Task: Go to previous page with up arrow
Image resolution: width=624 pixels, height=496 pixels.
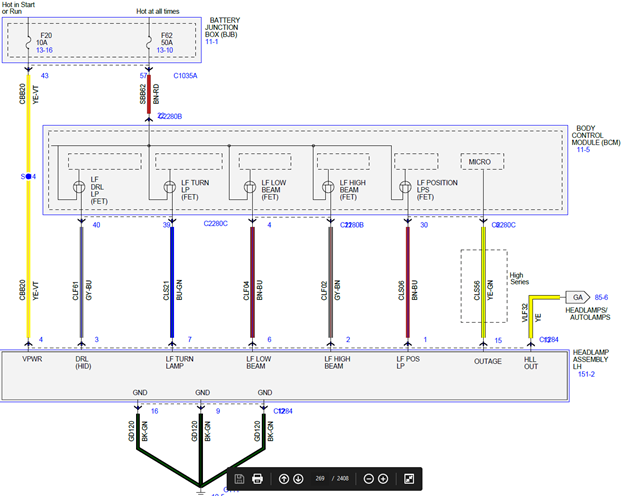Action: pos(284,479)
